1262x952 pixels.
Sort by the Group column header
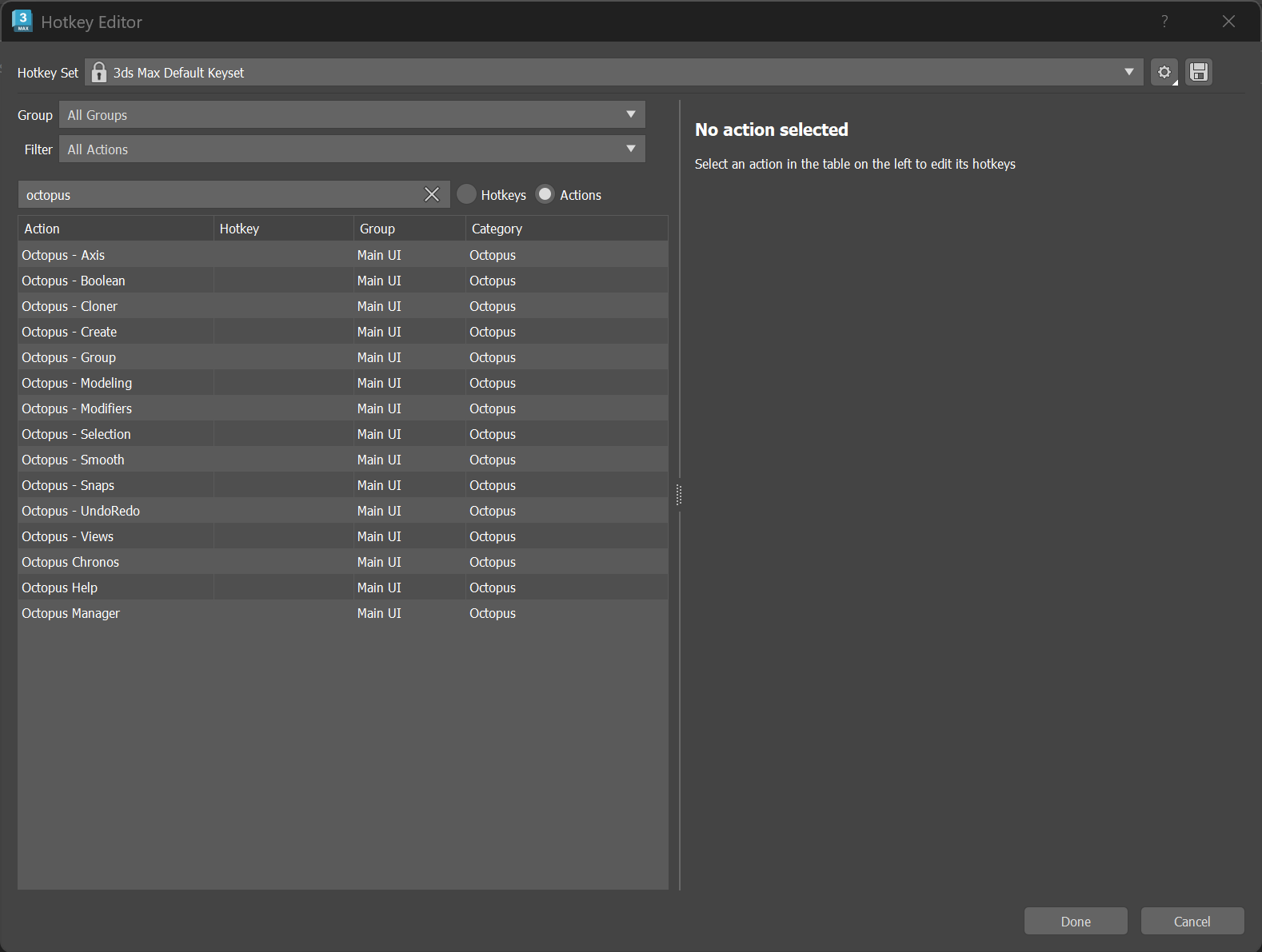coord(409,229)
